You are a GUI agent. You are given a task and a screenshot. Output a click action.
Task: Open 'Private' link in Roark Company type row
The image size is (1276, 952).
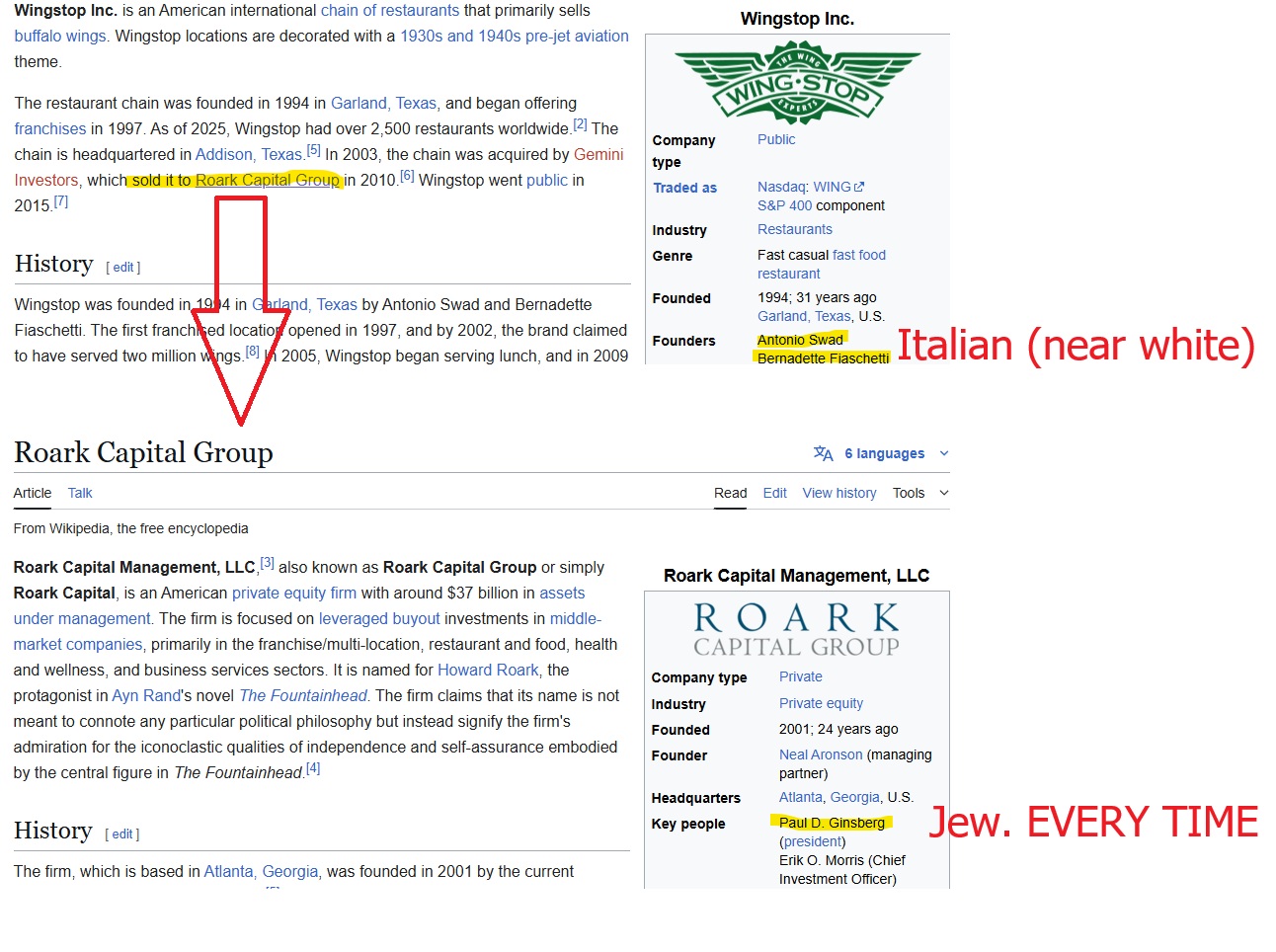(x=800, y=676)
